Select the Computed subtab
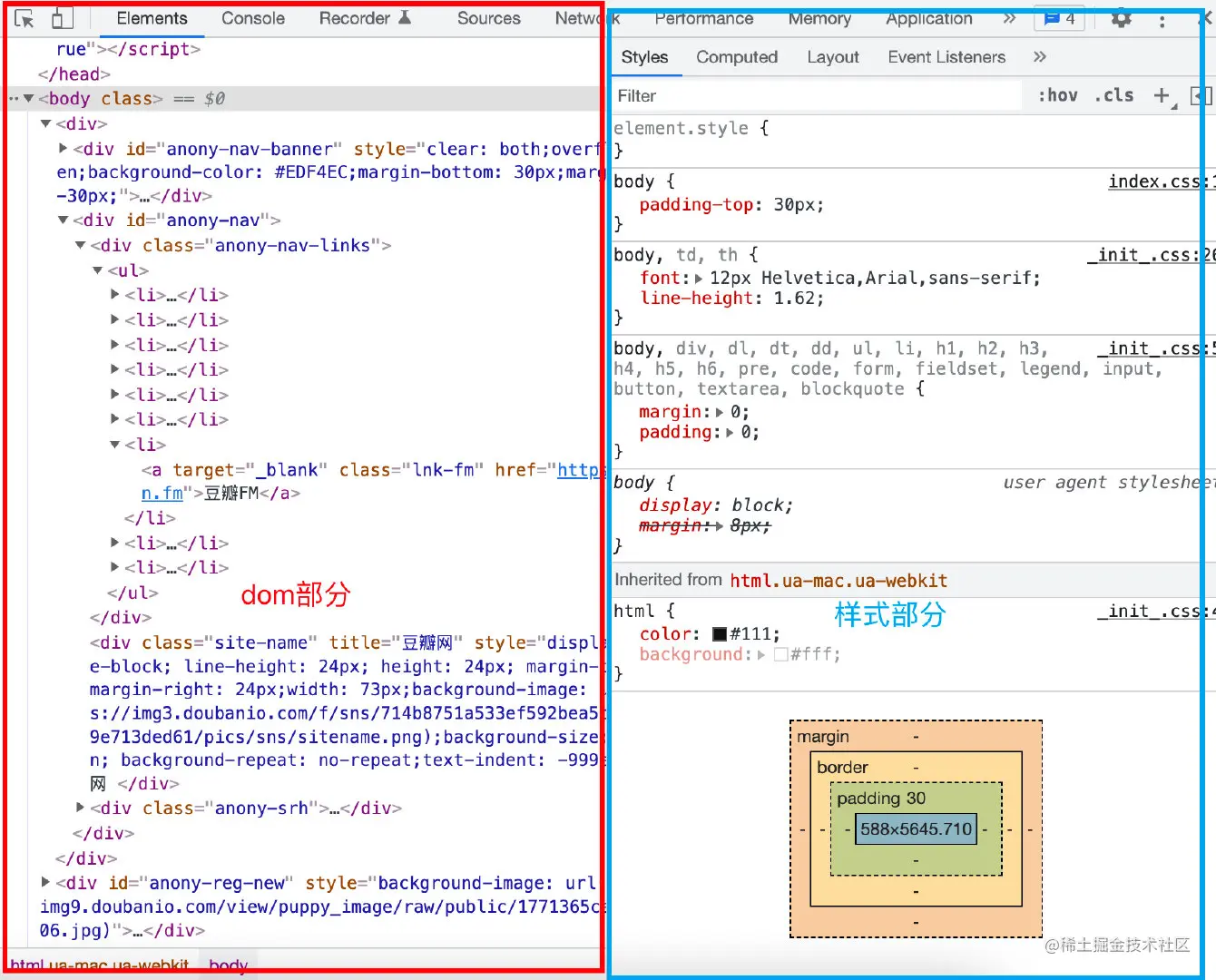 (737, 57)
